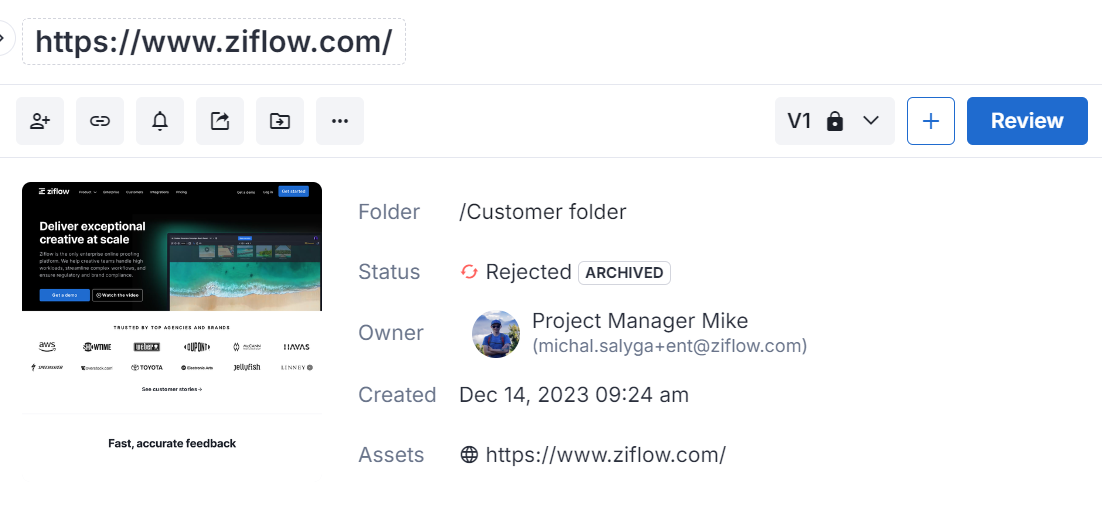Viewport: 1102px width, 507px height.
Task: Click the add reviewer person icon
Action: (x=40, y=121)
